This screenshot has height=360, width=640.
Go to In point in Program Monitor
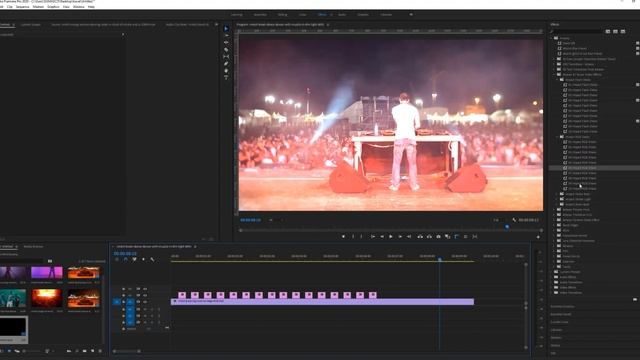coord(373,237)
